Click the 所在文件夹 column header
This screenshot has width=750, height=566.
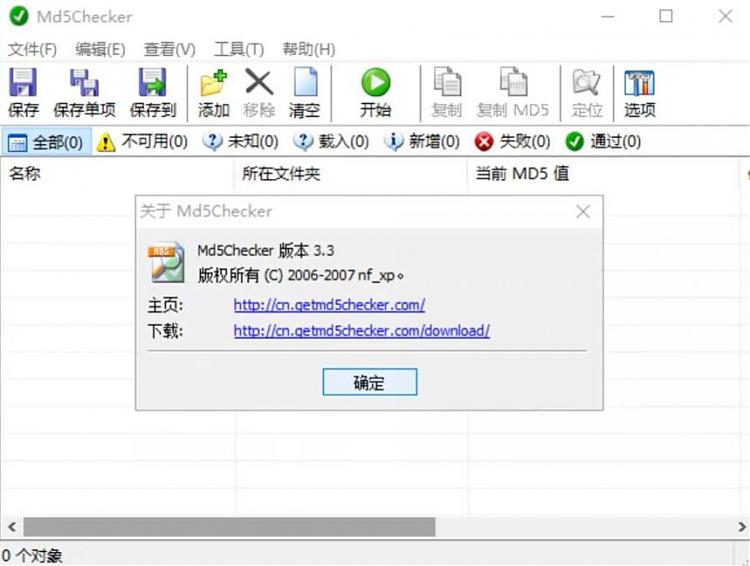point(351,174)
